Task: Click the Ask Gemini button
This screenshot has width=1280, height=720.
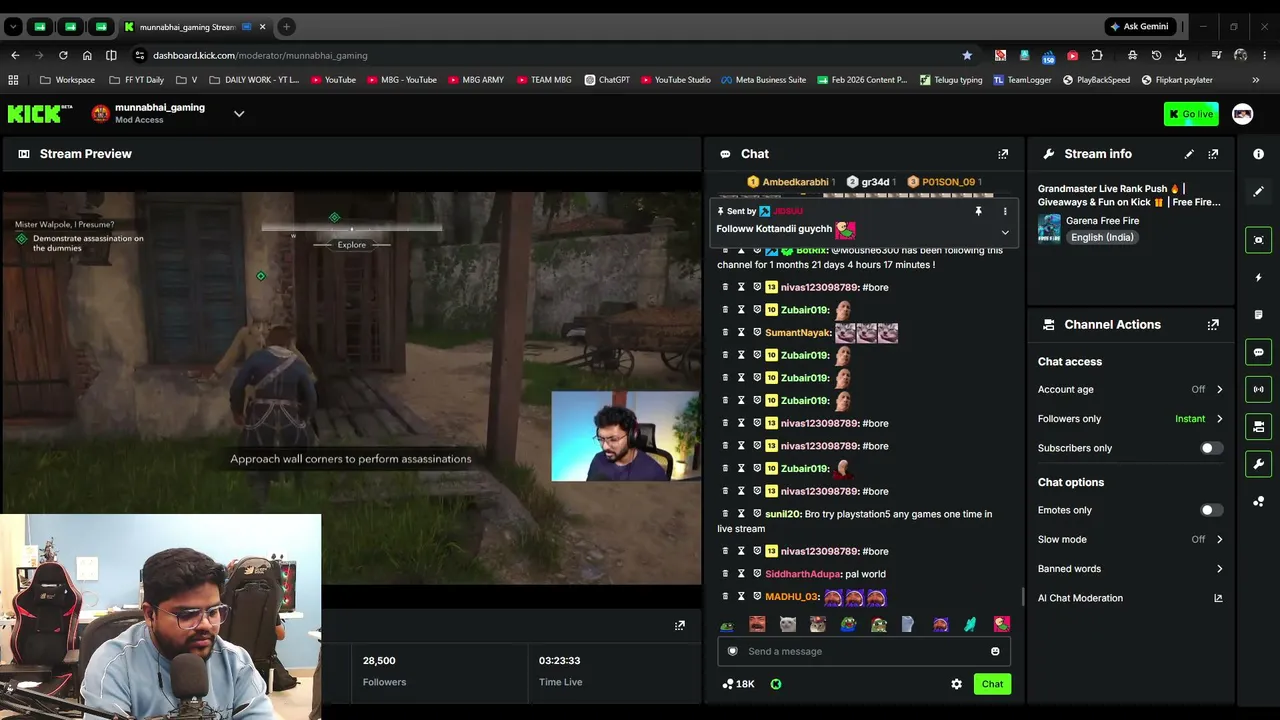Action: 1138,27
